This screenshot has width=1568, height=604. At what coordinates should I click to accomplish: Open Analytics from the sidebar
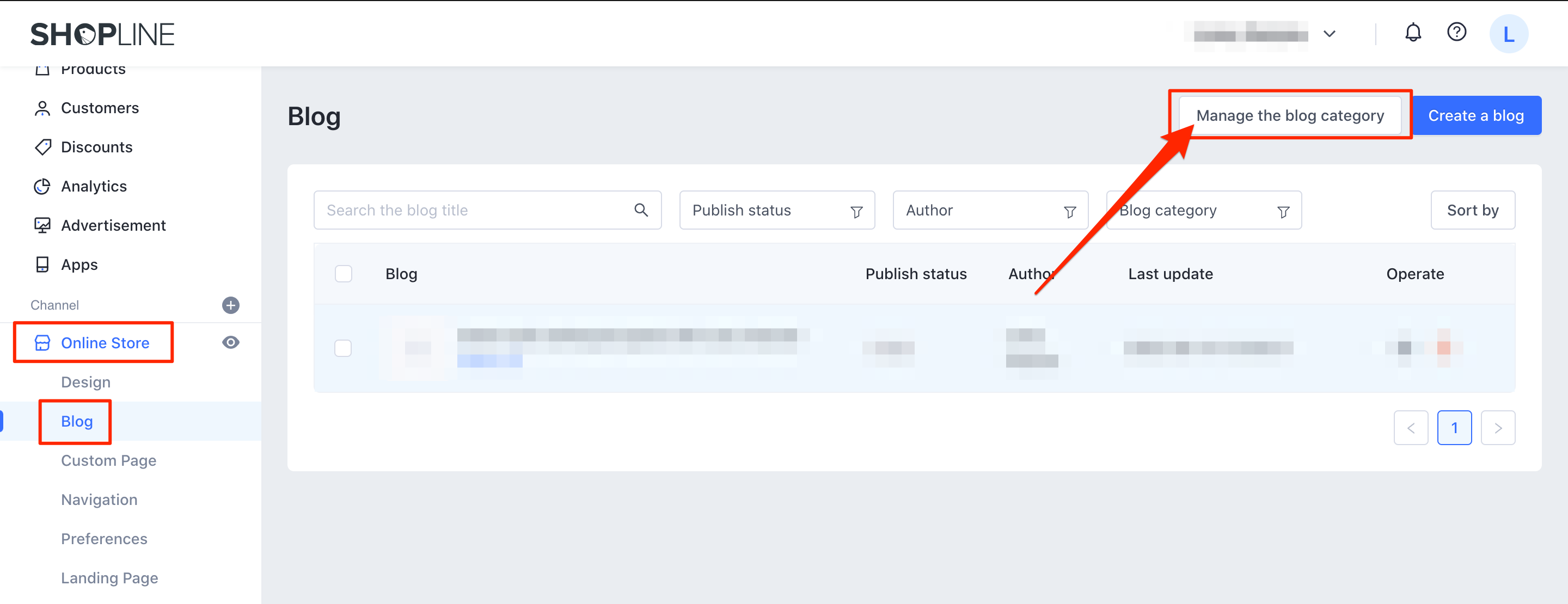point(94,186)
